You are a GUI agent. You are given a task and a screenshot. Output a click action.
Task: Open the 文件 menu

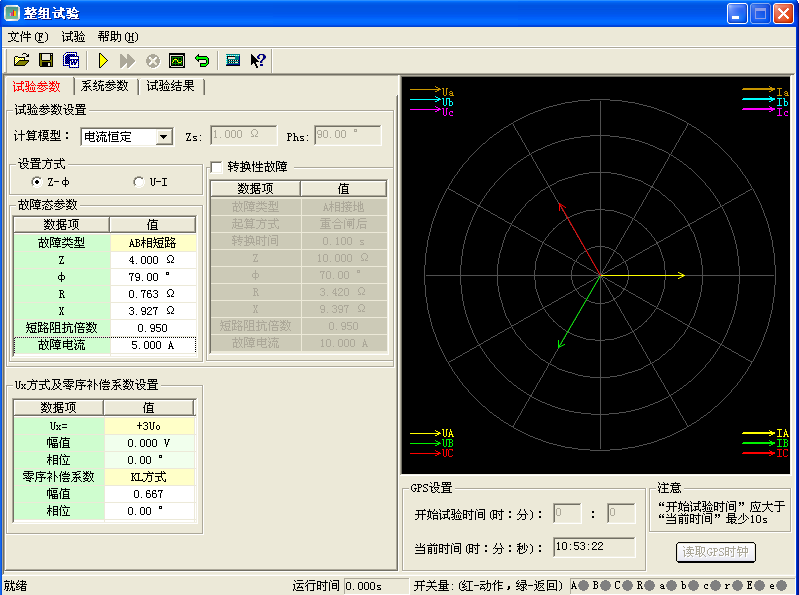tap(27, 37)
